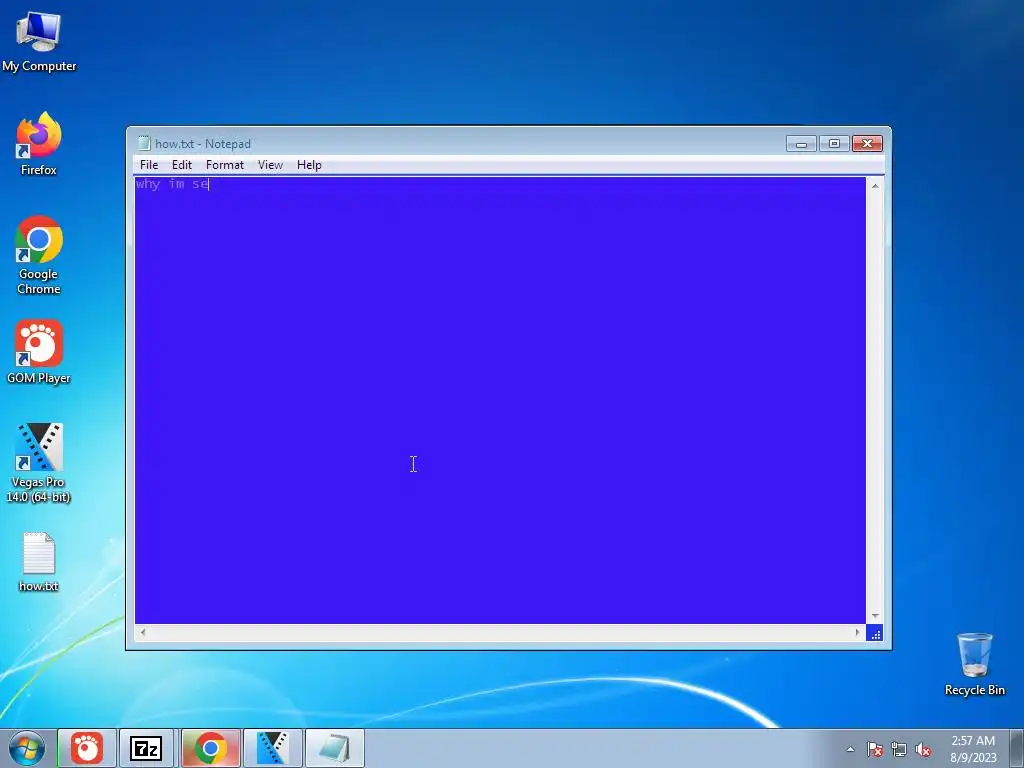Close the how.txt Notepad window
Viewport: 1024px width, 768px height.
867,144
